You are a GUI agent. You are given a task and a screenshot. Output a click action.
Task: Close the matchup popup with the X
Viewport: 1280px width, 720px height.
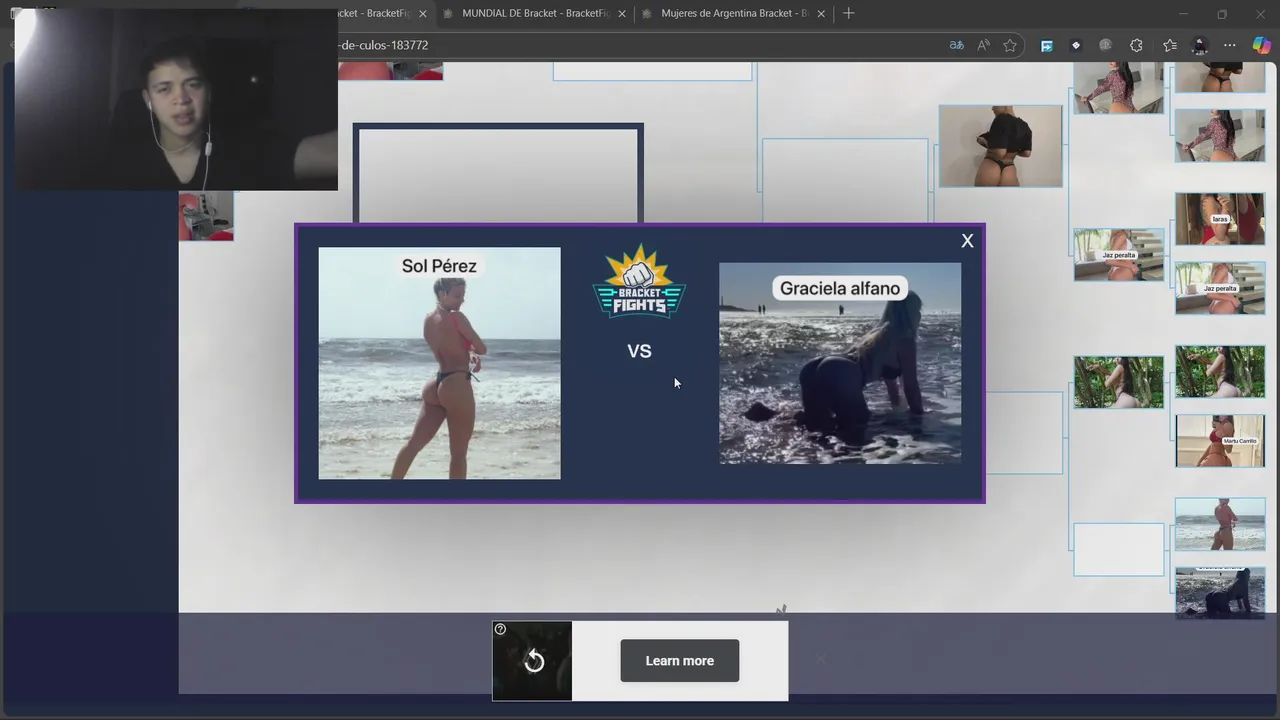point(967,241)
